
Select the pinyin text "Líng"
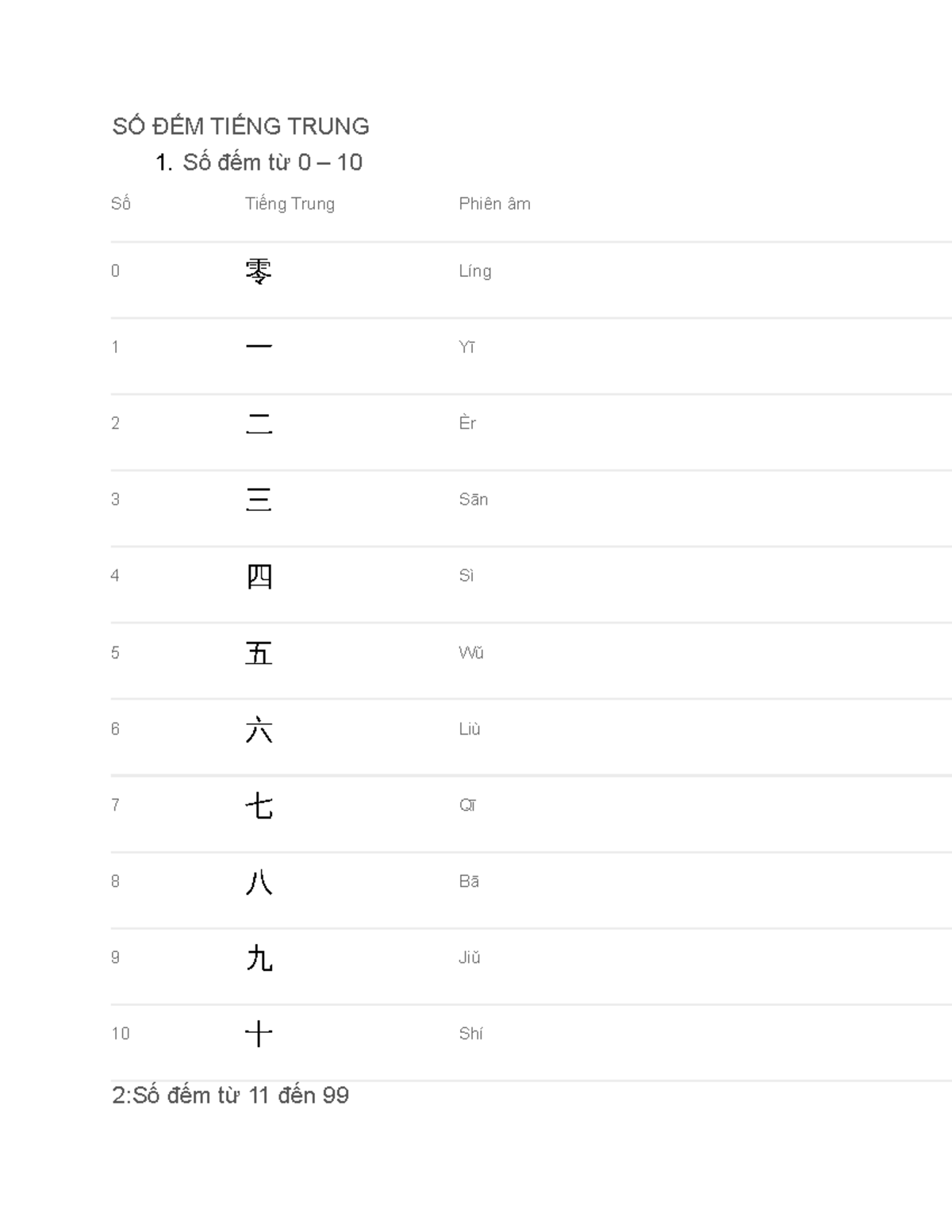(474, 271)
